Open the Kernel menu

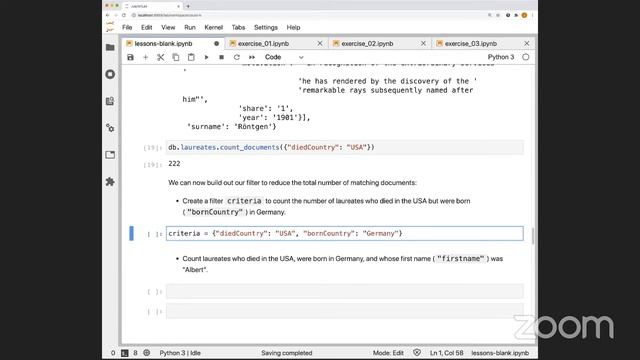(213, 27)
